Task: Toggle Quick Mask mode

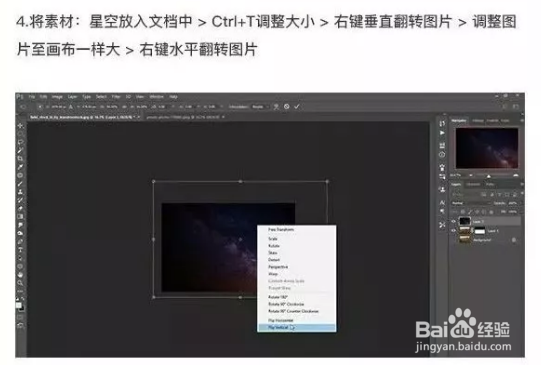Action: (20, 317)
